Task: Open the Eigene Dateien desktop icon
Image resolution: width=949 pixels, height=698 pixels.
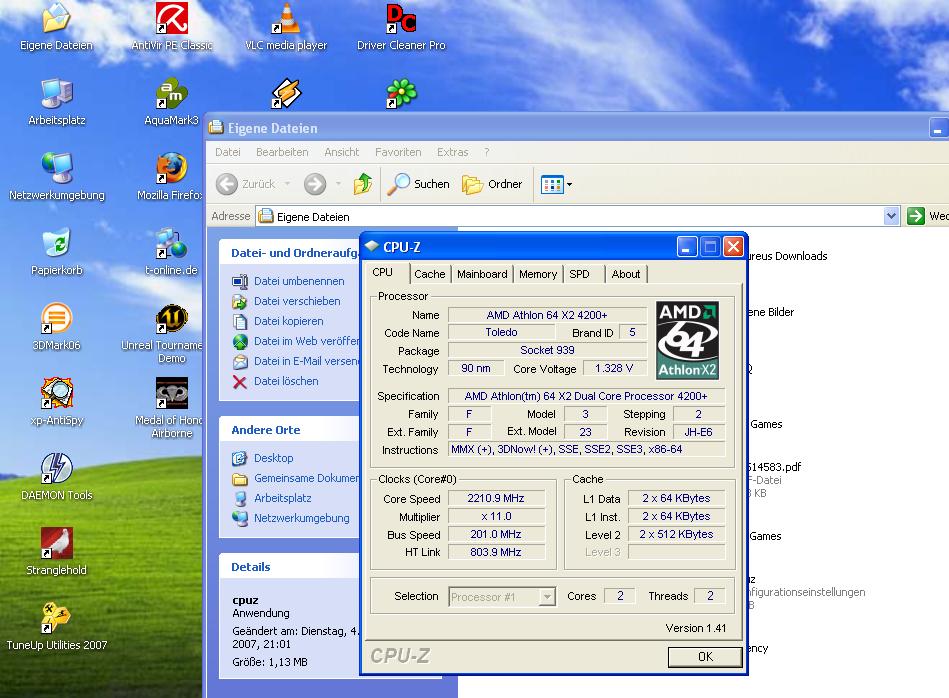Action: [x=56, y=27]
